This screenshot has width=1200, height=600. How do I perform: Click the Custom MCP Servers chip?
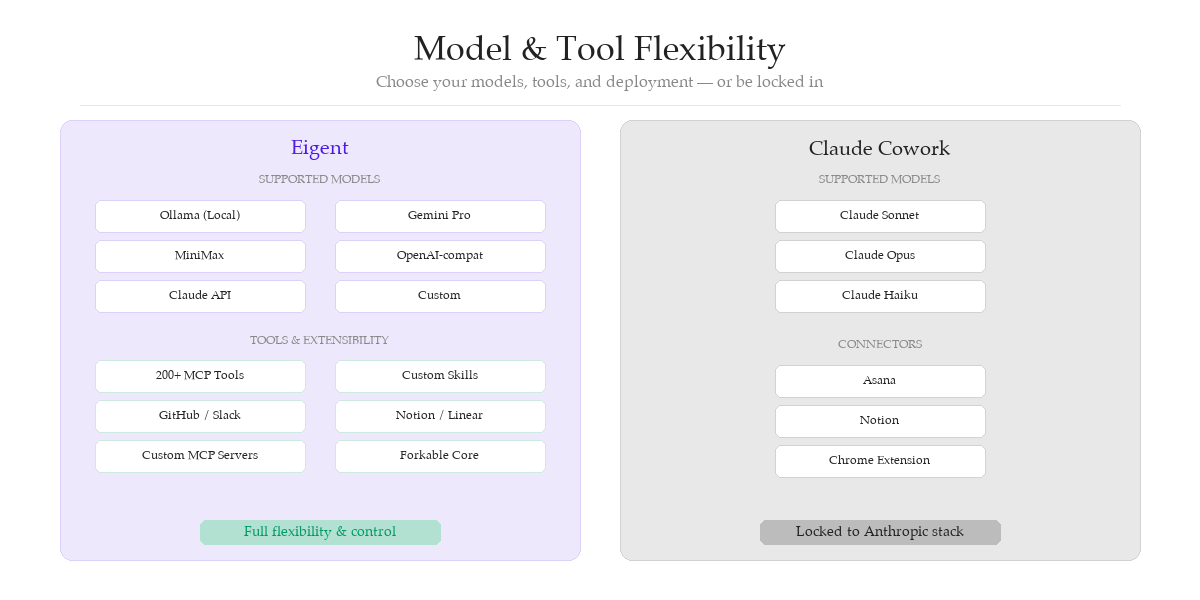coord(200,456)
